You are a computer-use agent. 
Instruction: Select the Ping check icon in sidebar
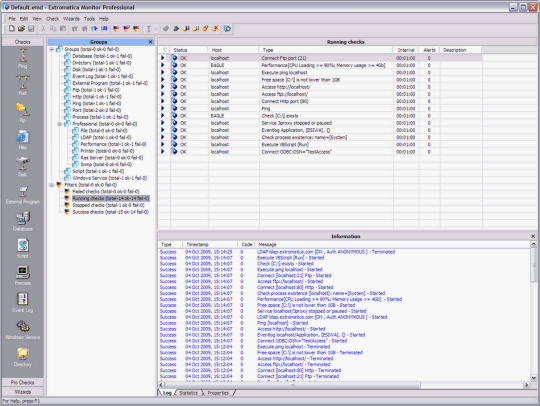23,55
